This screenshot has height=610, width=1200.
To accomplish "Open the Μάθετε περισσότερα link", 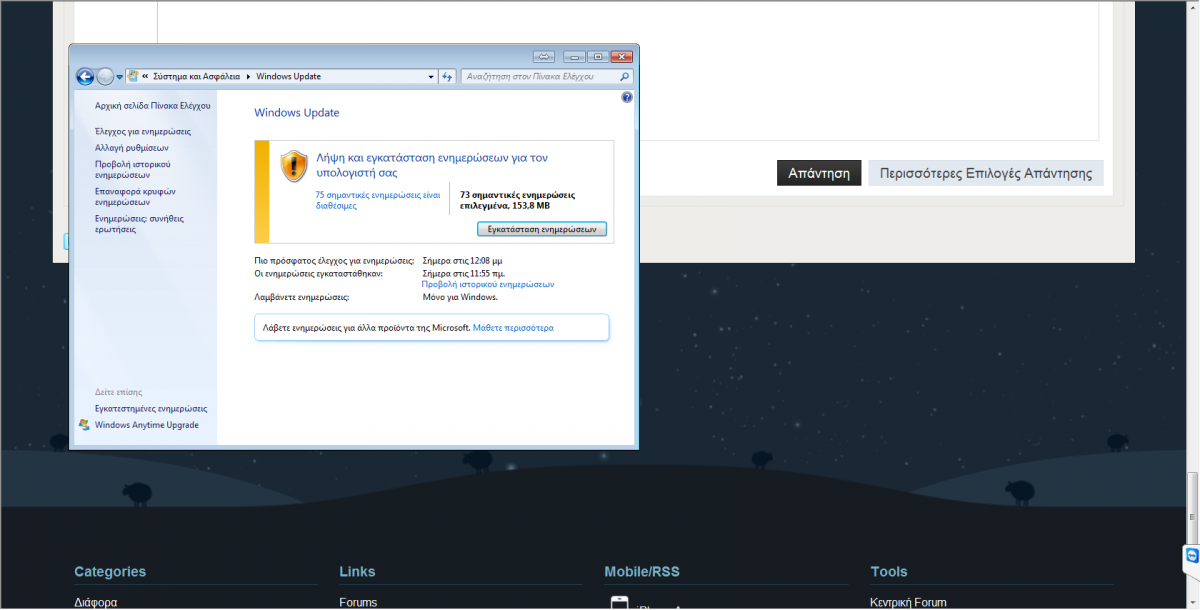I will point(513,328).
